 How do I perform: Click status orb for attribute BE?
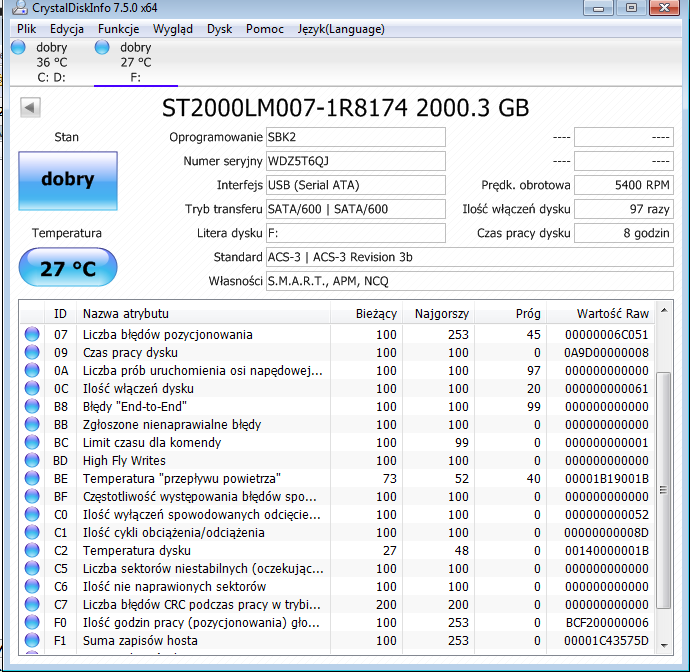[x=32, y=479]
